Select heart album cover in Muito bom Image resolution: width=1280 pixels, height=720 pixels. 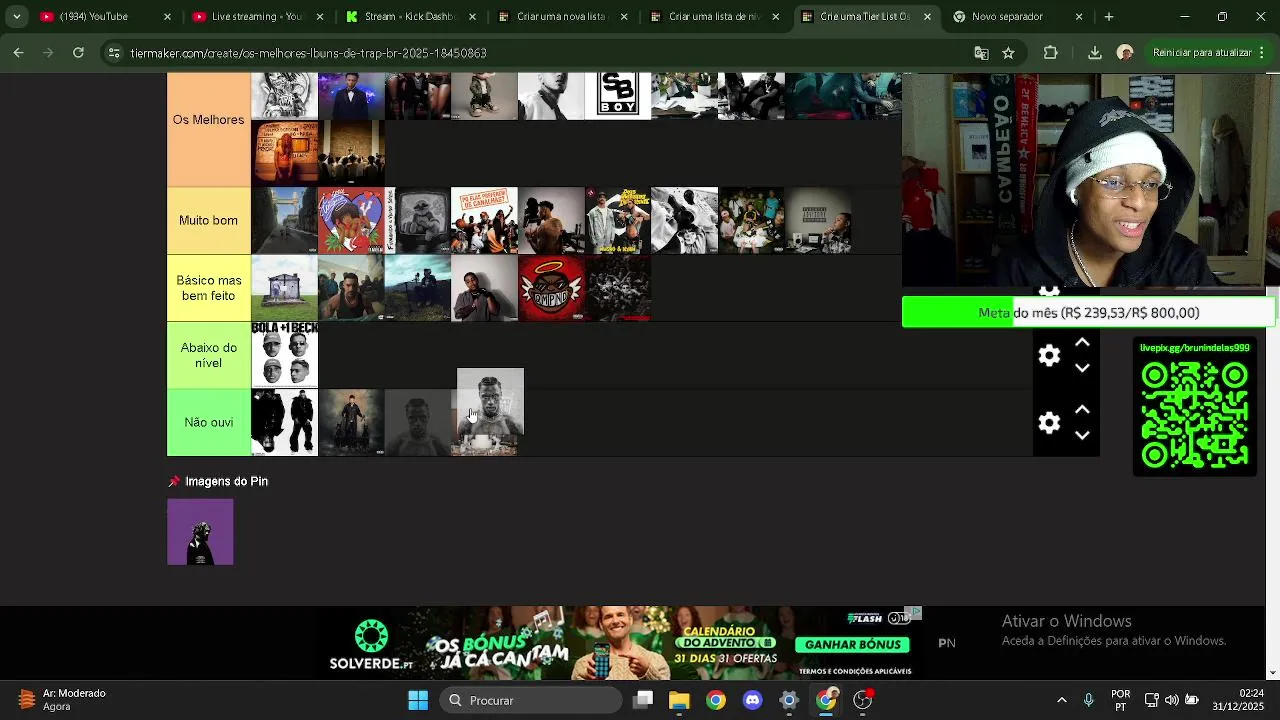click(x=351, y=220)
